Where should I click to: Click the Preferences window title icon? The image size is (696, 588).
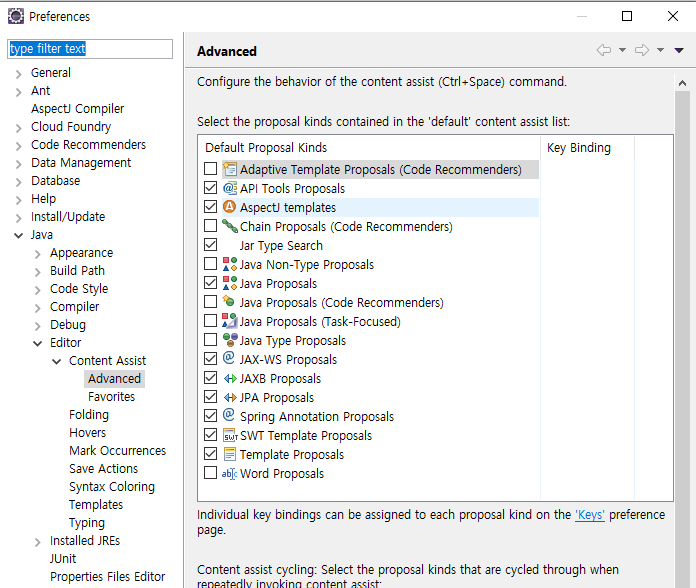tap(16, 16)
